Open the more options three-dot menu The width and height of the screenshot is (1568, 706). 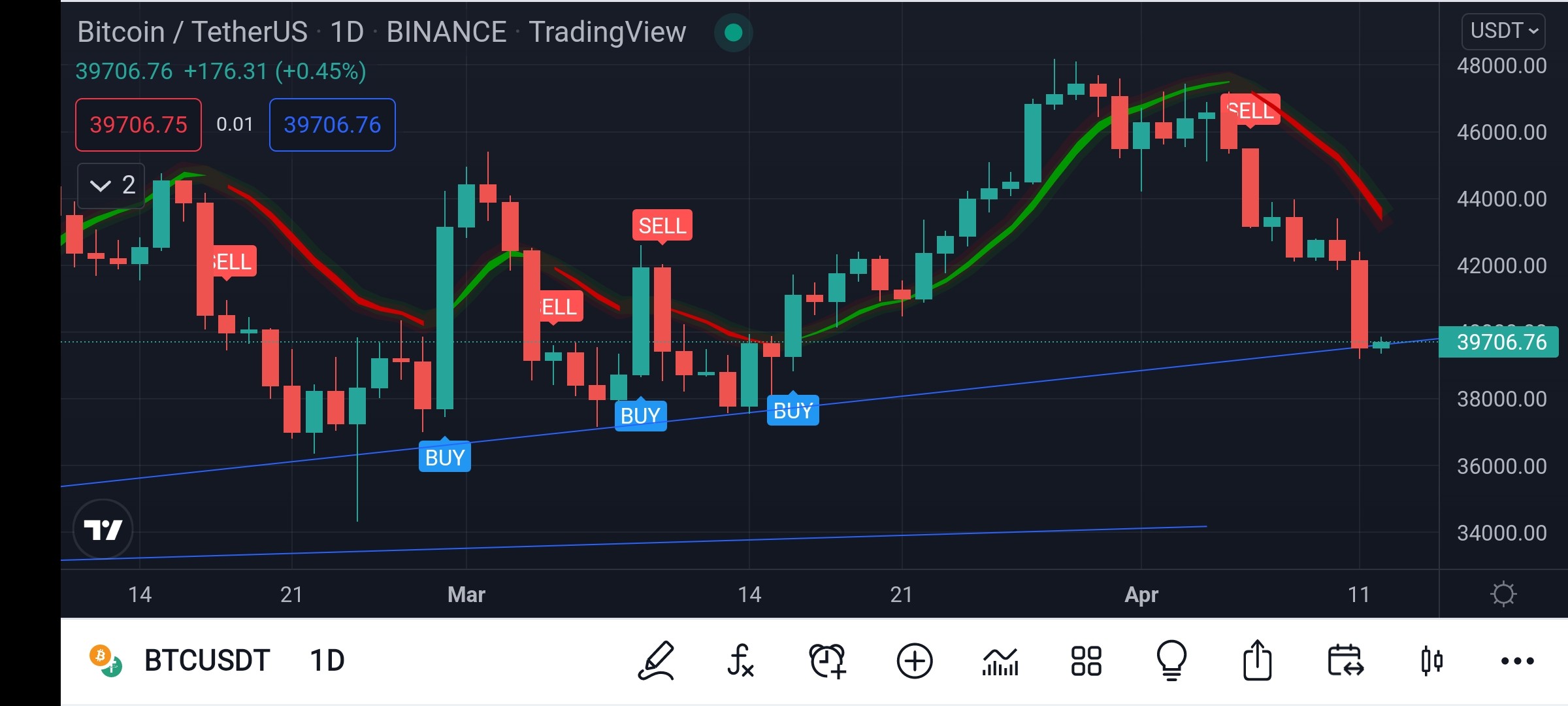[1517, 661]
